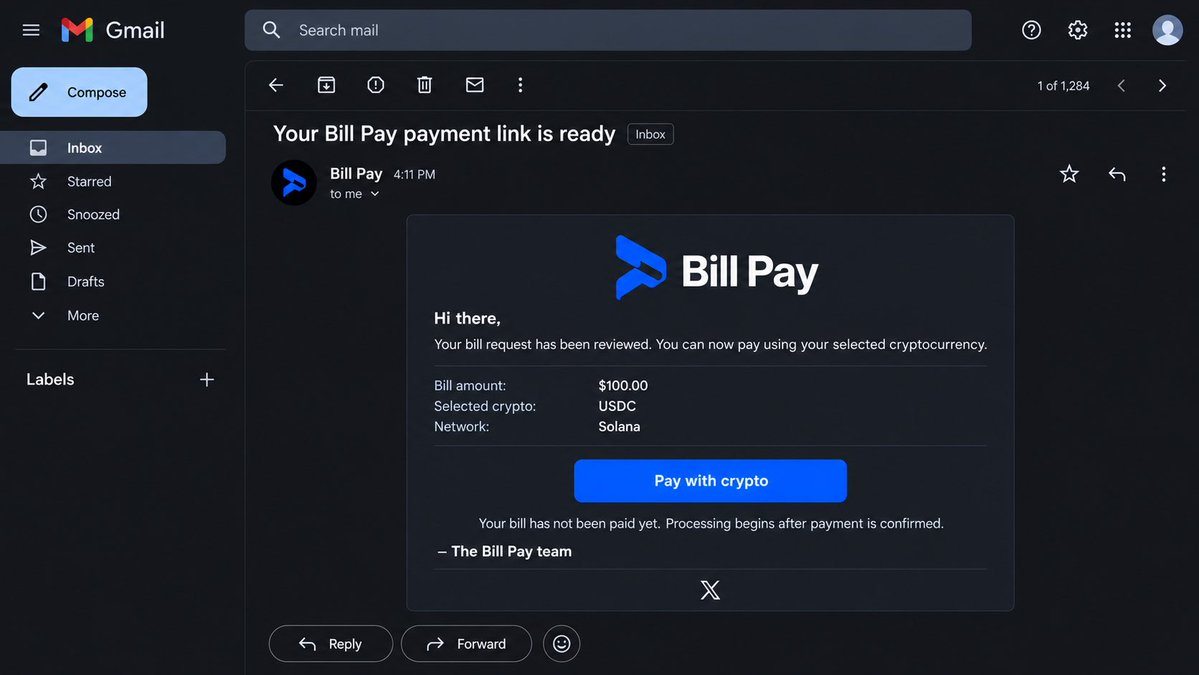Open the account profile avatar
1199x675 pixels.
click(x=1167, y=30)
